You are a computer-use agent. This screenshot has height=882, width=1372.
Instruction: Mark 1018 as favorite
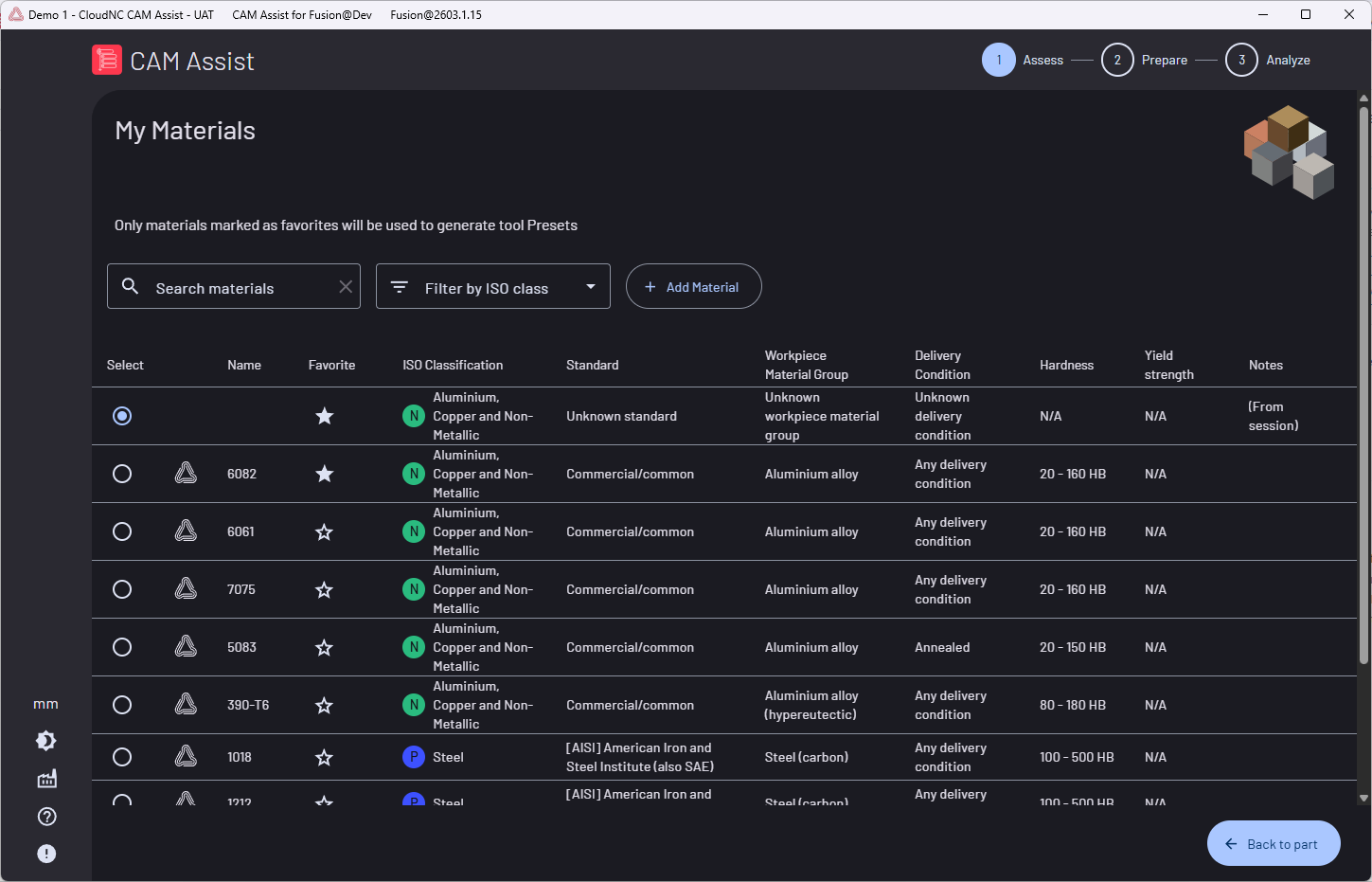coord(324,757)
